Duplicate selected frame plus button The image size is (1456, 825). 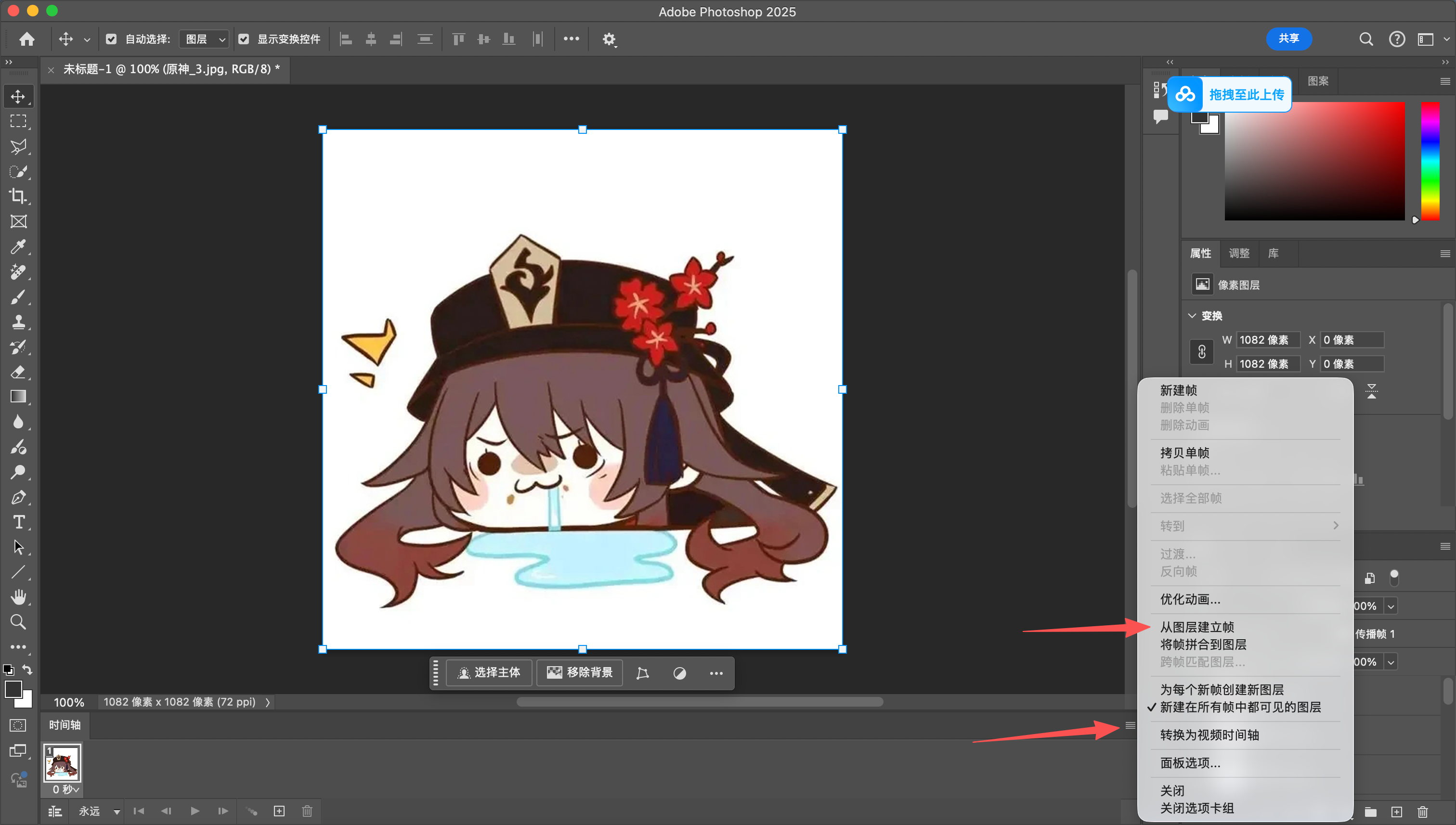point(279,812)
